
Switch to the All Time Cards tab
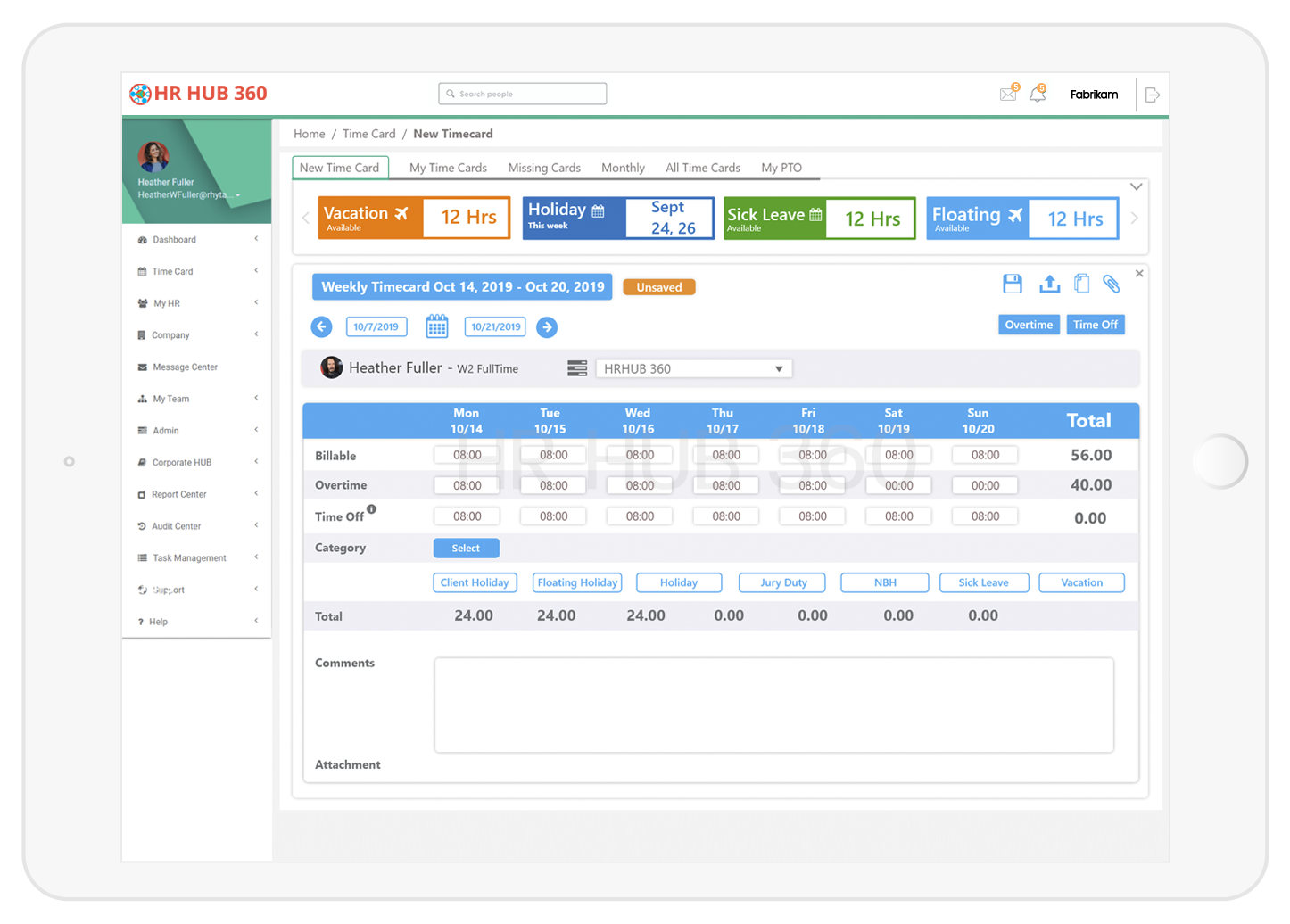[703, 168]
